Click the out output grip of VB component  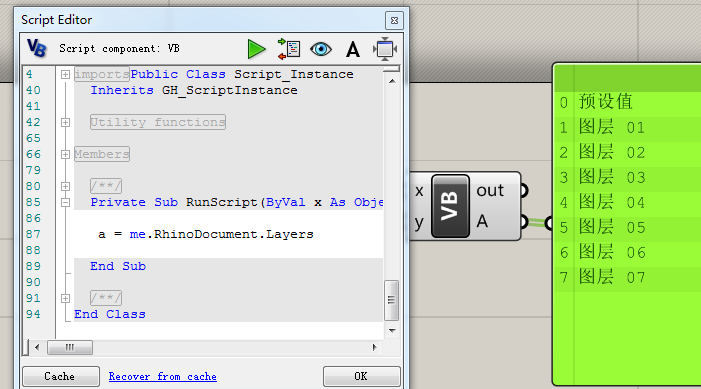pos(524,190)
